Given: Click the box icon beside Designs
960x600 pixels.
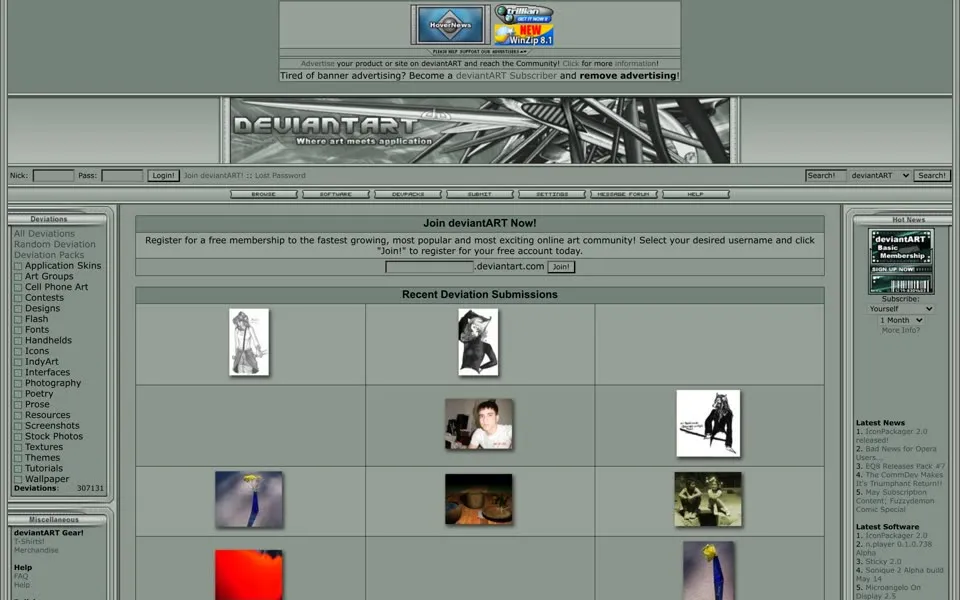Looking at the screenshot, I should tap(18, 309).
